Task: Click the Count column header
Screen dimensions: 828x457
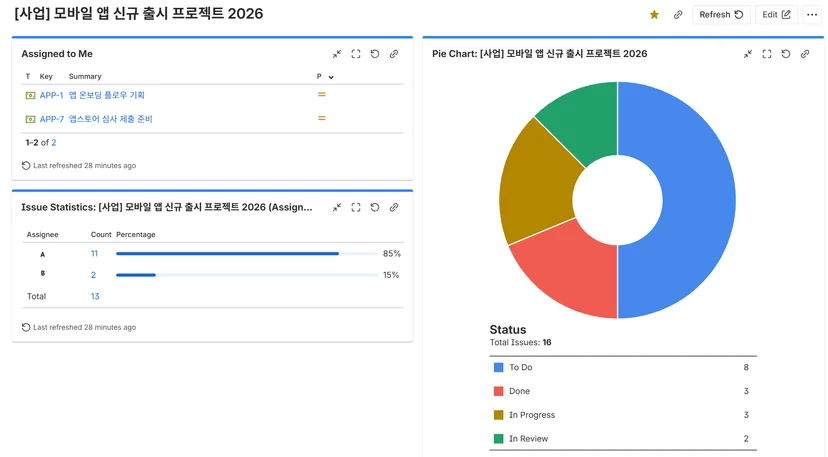Action: point(101,235)
